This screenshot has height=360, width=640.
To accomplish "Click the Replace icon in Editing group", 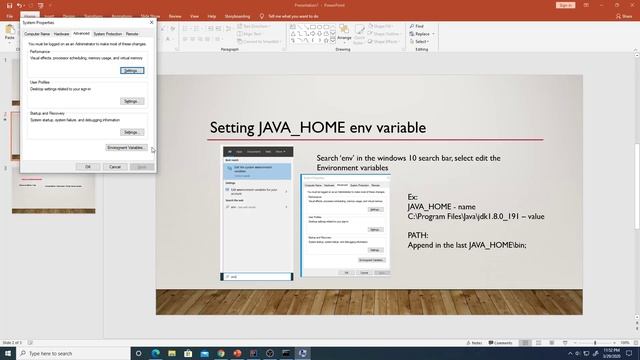I will (412, 34).
